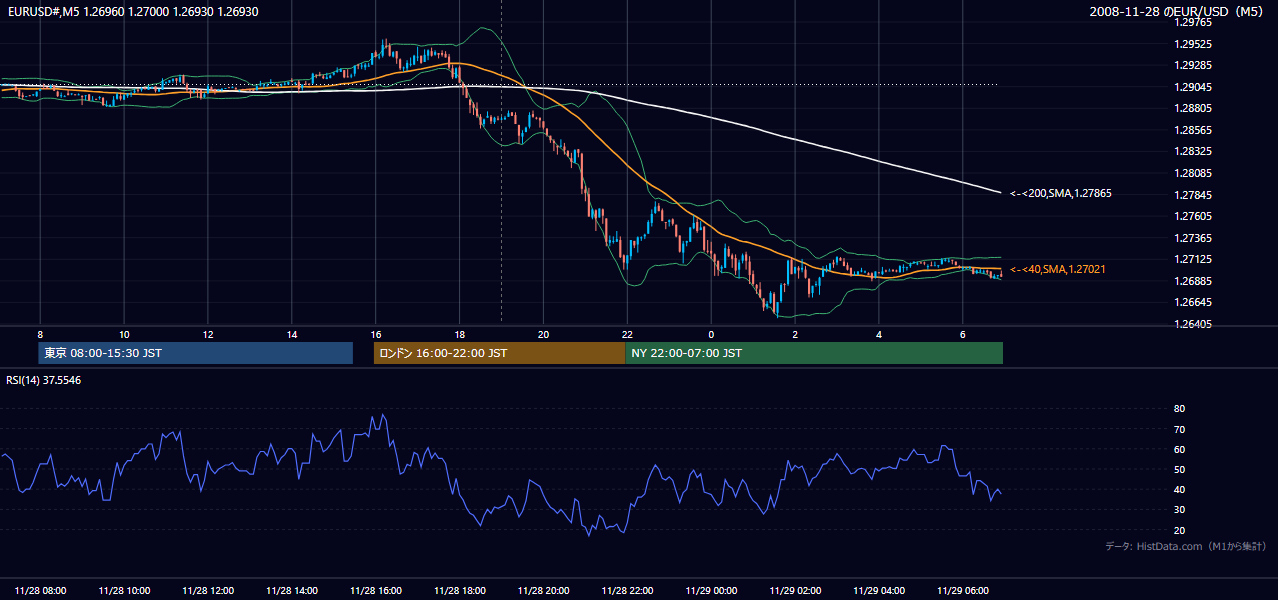Click the NY 22:00-07:00 JST session bar
Image resolution: width=1278 pixels, height=600 pixels.
[814, 353]
